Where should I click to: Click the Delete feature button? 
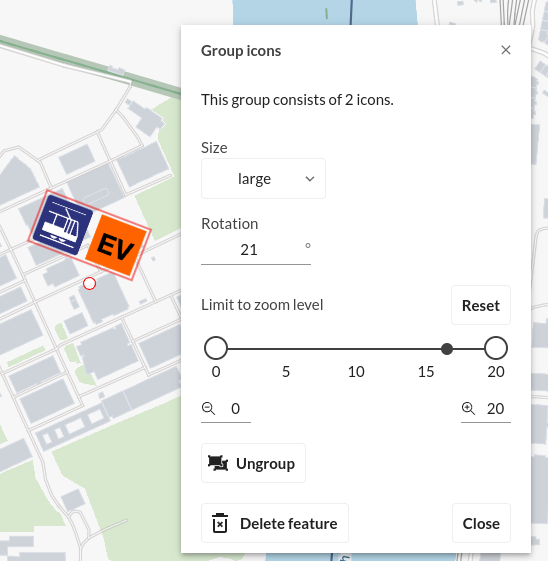[275, 523]
